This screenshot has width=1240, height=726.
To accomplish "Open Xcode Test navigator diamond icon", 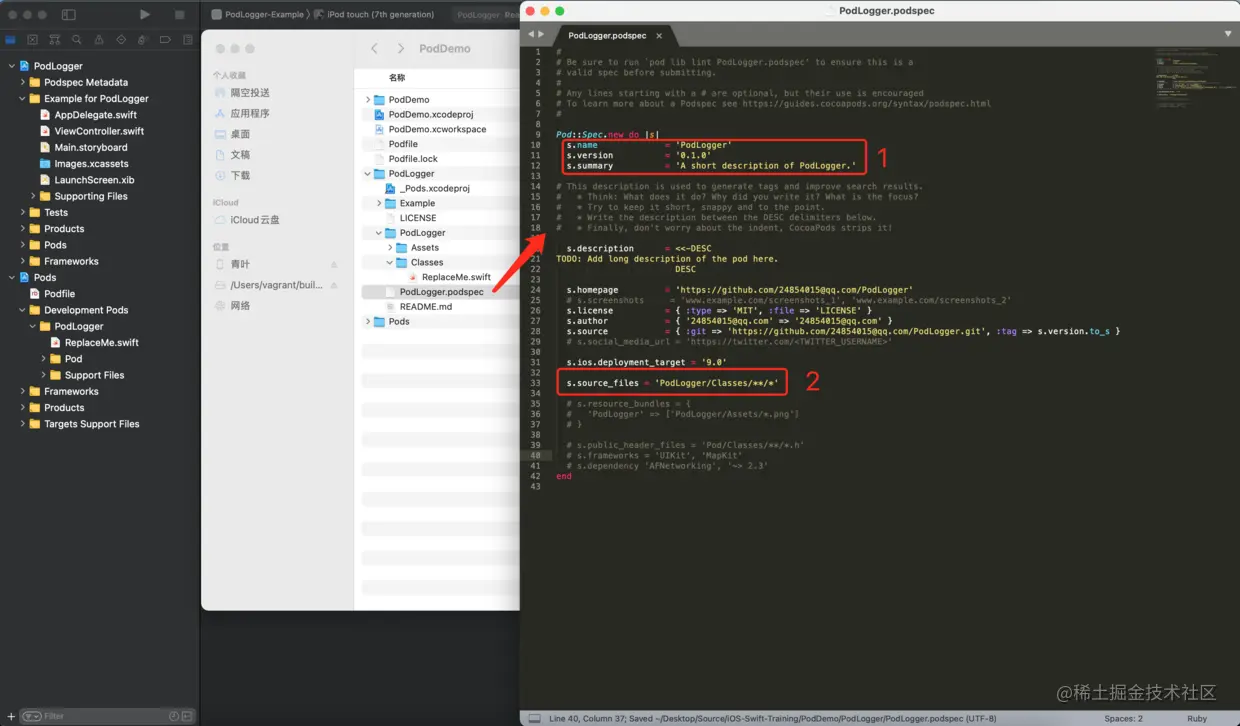I will [121, 40].
